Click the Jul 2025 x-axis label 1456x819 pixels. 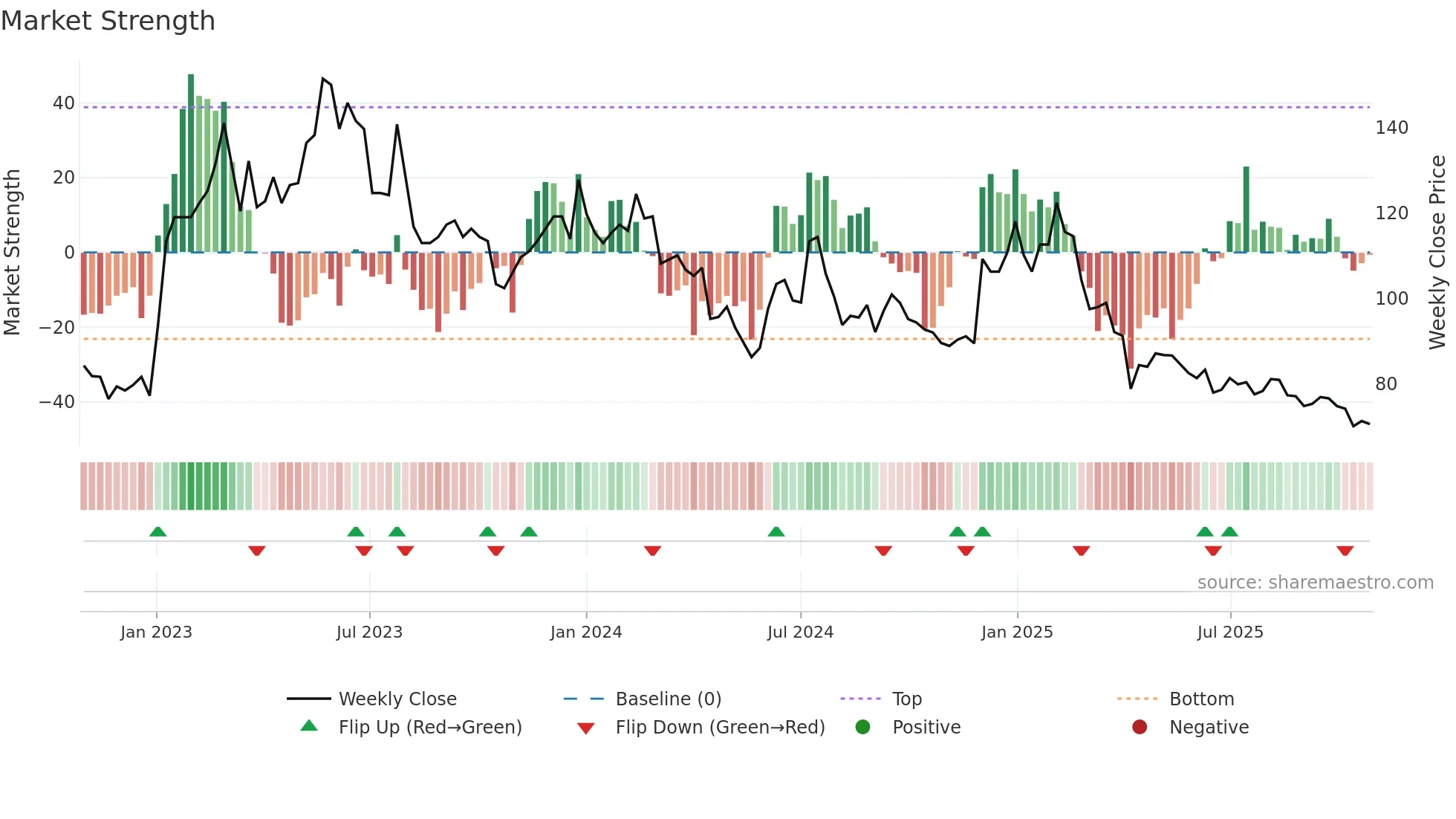(1230, 632)
